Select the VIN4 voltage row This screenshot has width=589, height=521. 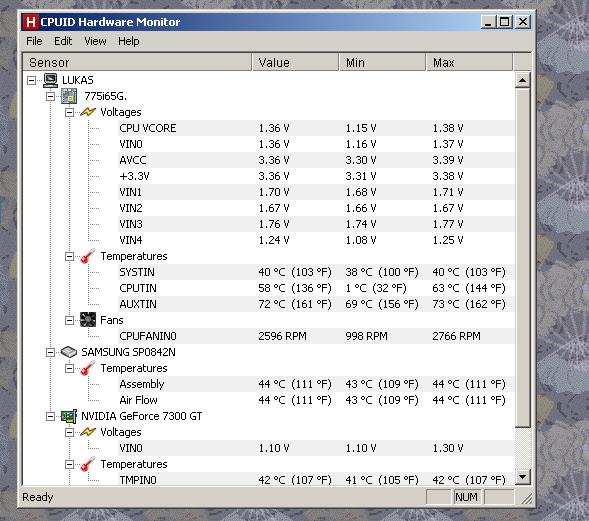tap(316, 240)
